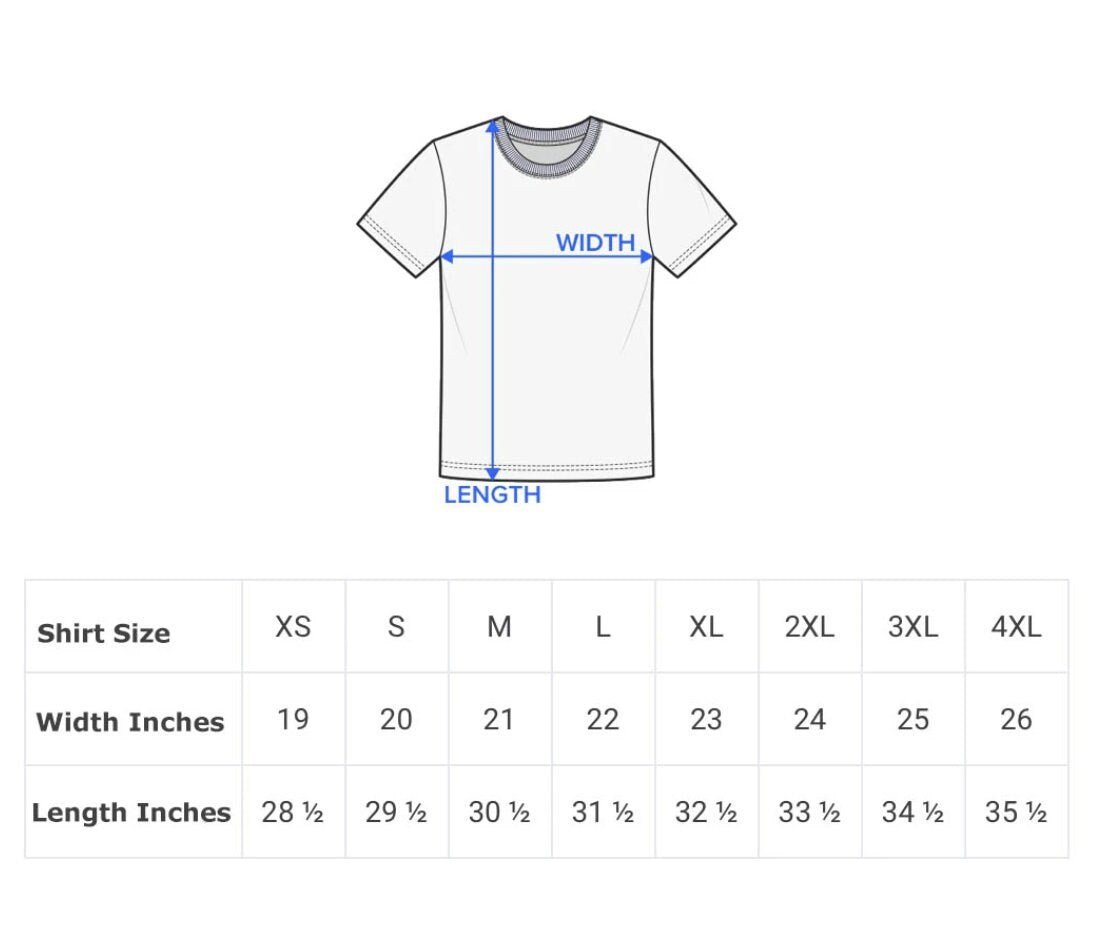Screen dimensions: 1100x938
Task: Click the 33 ½ length value
Action: click(x=809, y=812)
